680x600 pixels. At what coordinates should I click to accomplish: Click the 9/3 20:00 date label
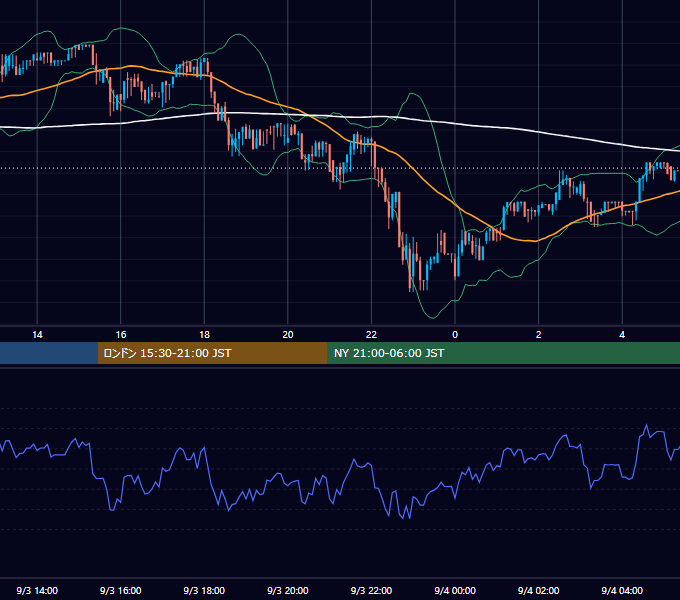[288, 590]
